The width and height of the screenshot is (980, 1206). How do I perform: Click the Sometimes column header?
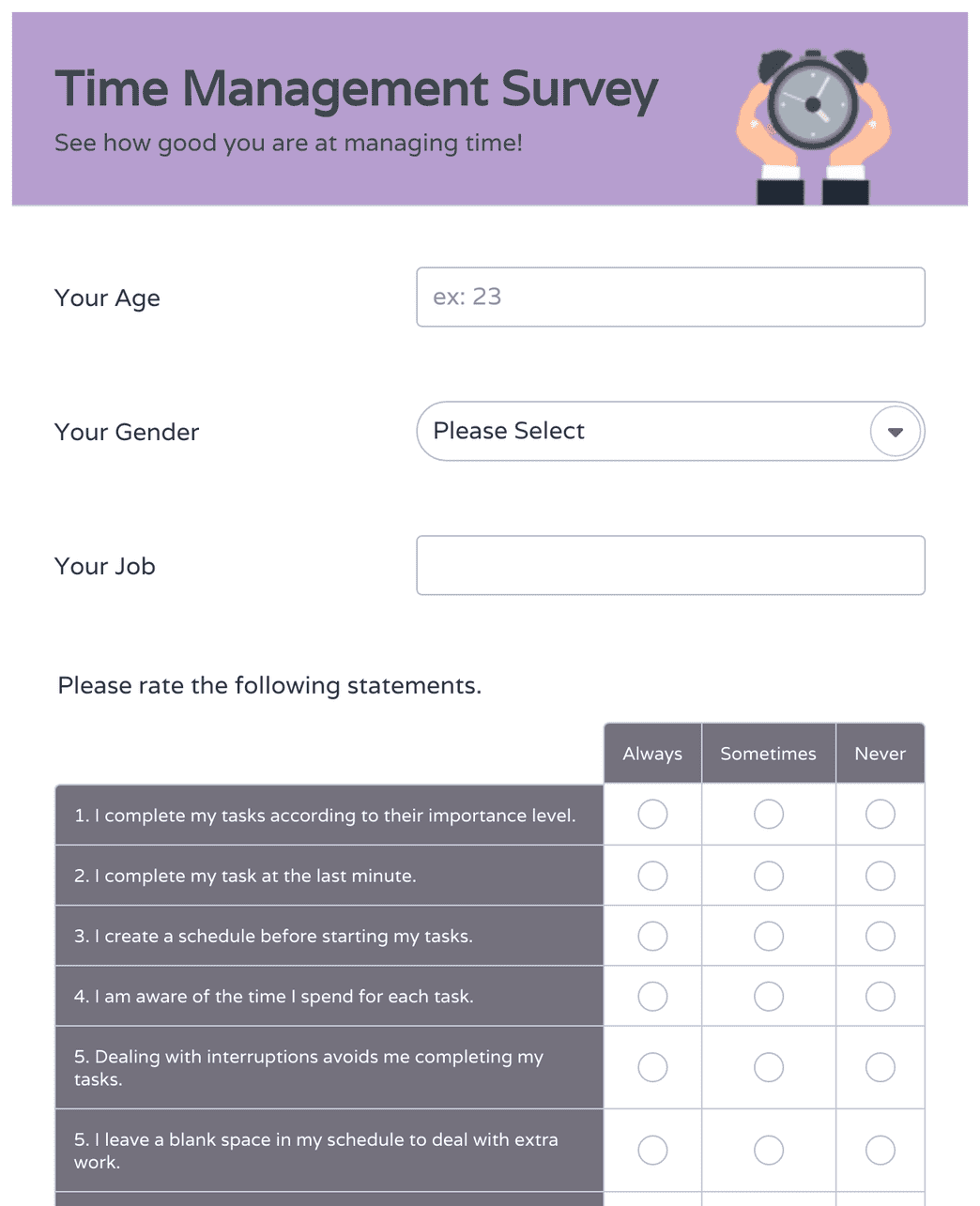768,753
